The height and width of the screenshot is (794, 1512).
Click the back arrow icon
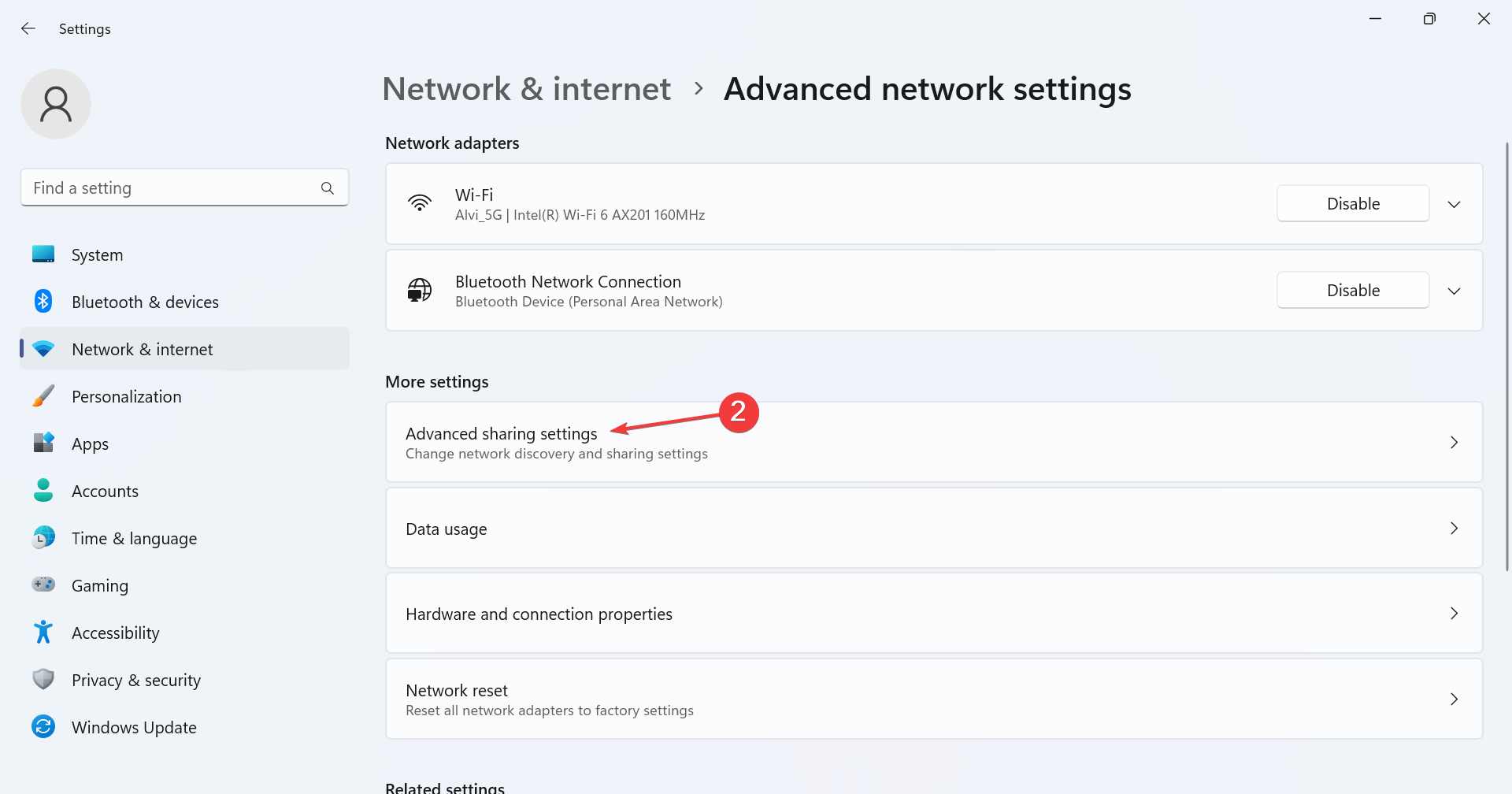click(x=28, y=28)
